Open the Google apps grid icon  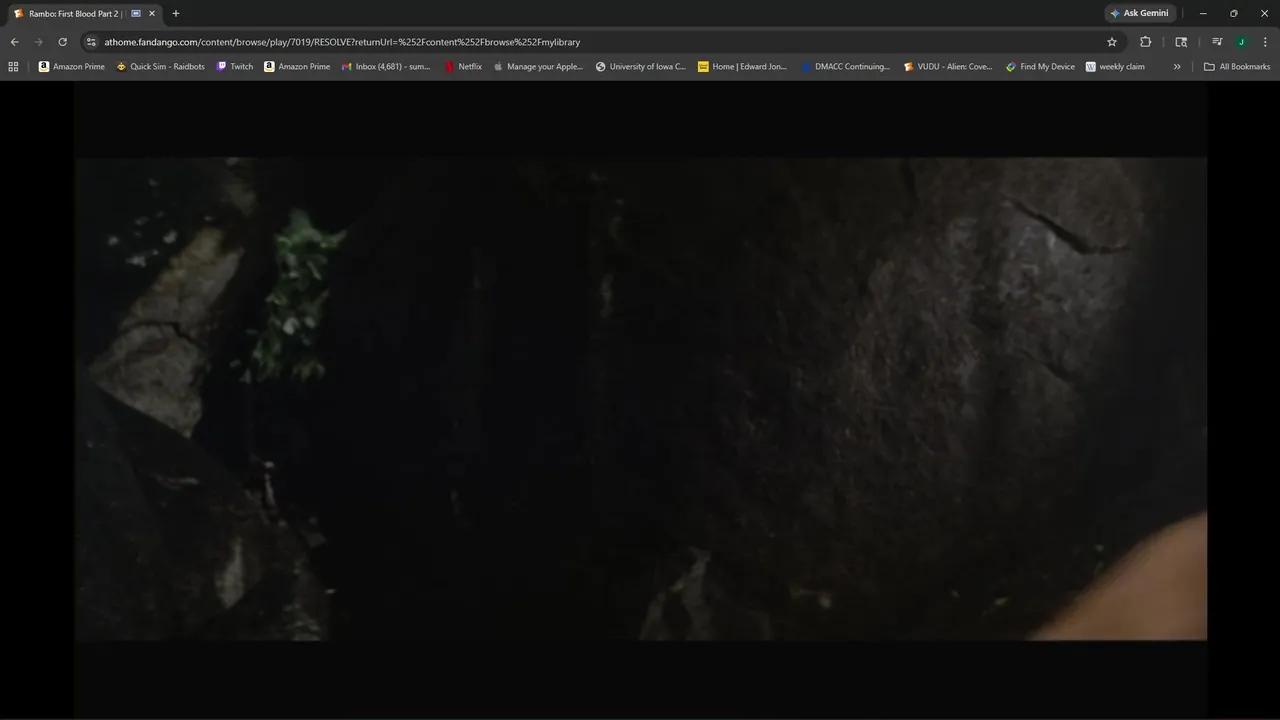12,66
